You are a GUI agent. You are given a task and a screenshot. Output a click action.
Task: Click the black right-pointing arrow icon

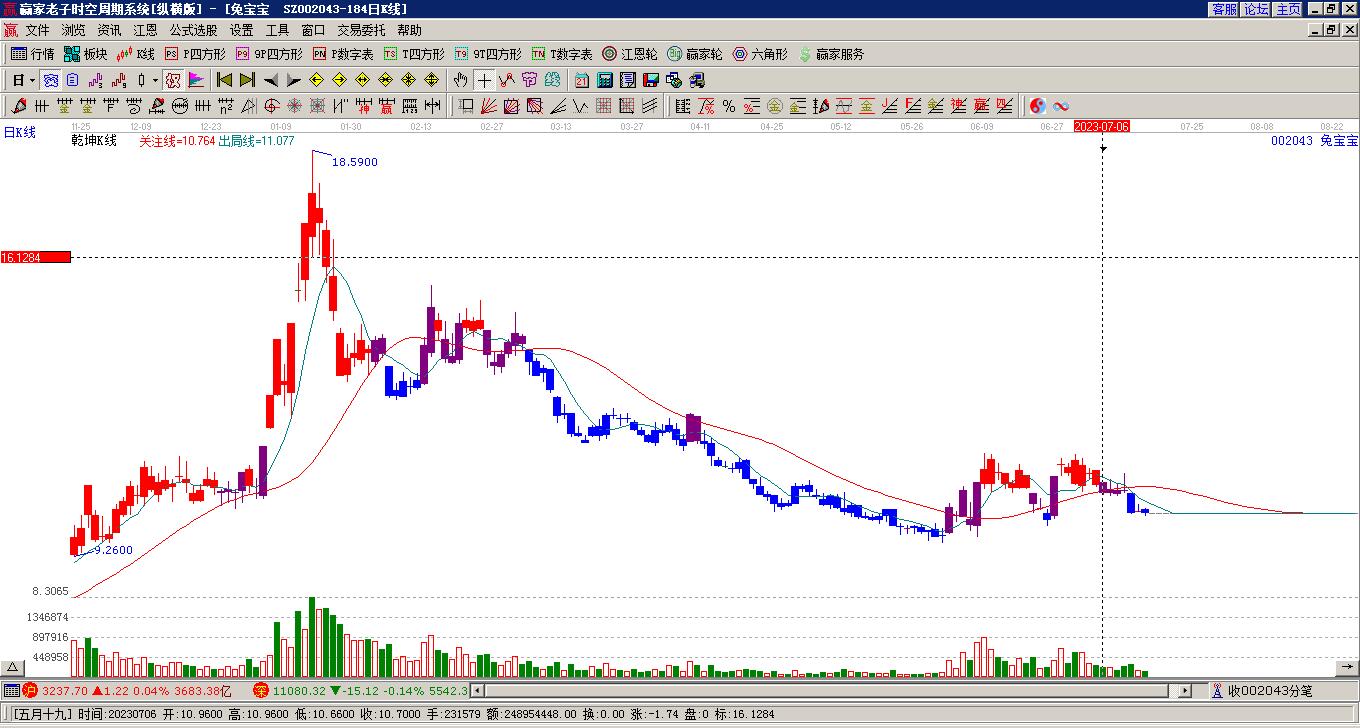(293, 80)
